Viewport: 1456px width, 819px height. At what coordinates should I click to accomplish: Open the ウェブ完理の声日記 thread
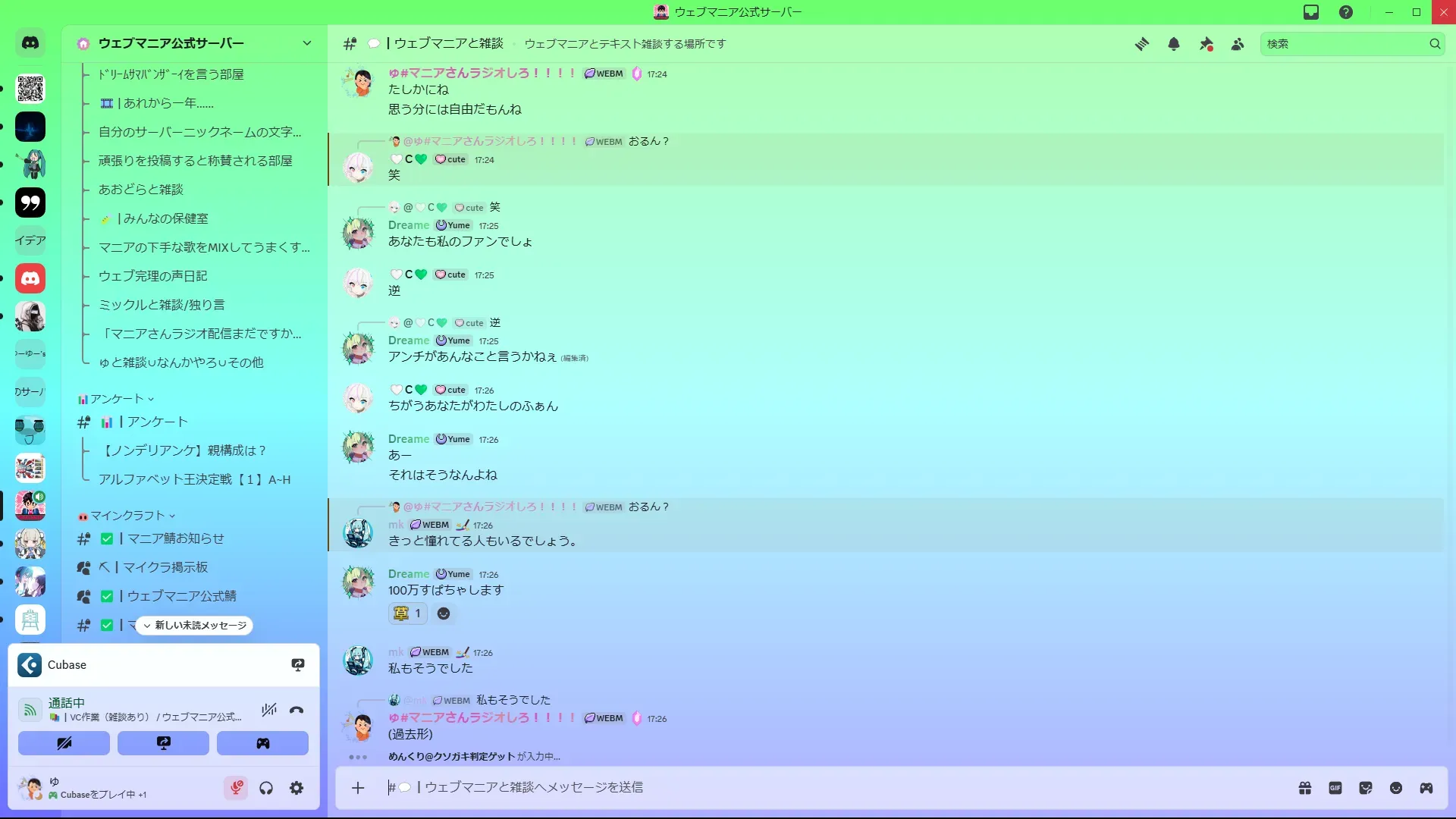(152, 276)
